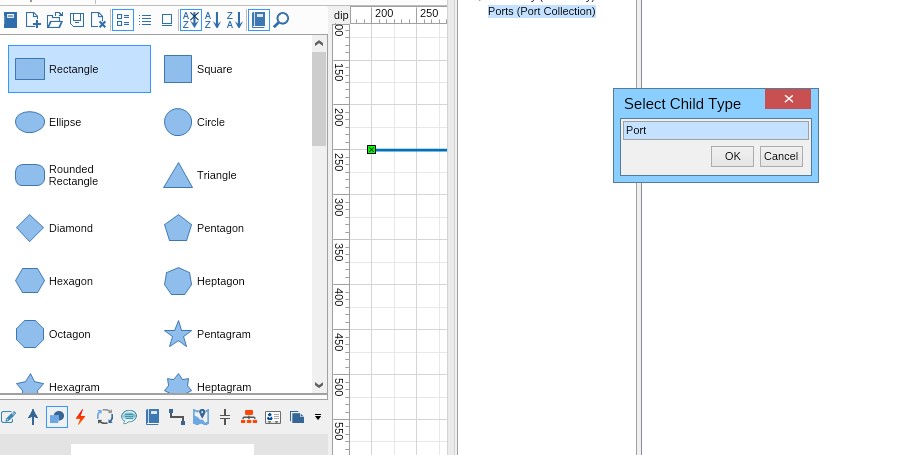Sort shapes Z to A
Viewport: 918px width, 455px height.
234,20
